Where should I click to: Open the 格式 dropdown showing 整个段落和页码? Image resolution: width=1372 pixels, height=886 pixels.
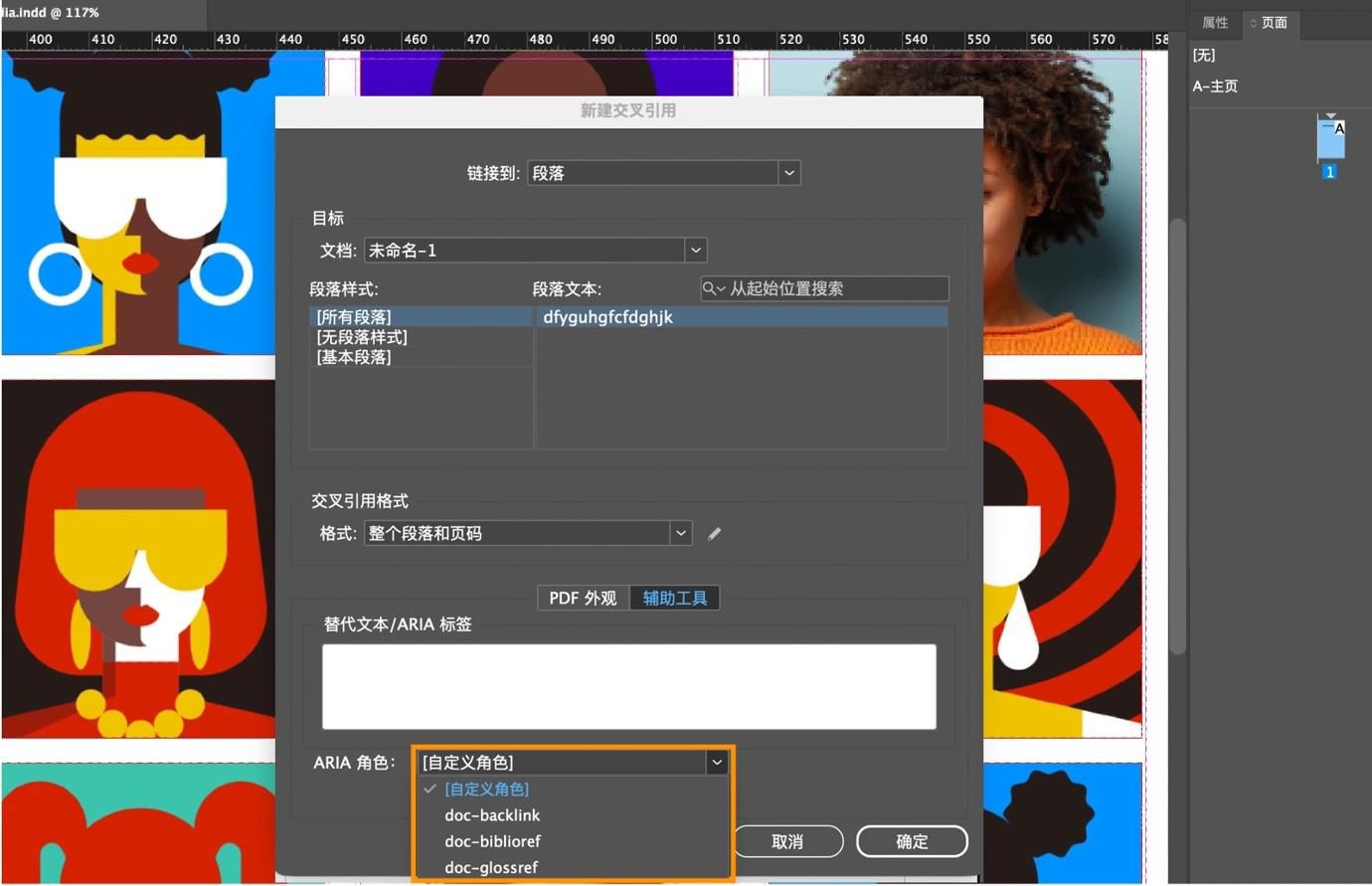tap(528, 533)
